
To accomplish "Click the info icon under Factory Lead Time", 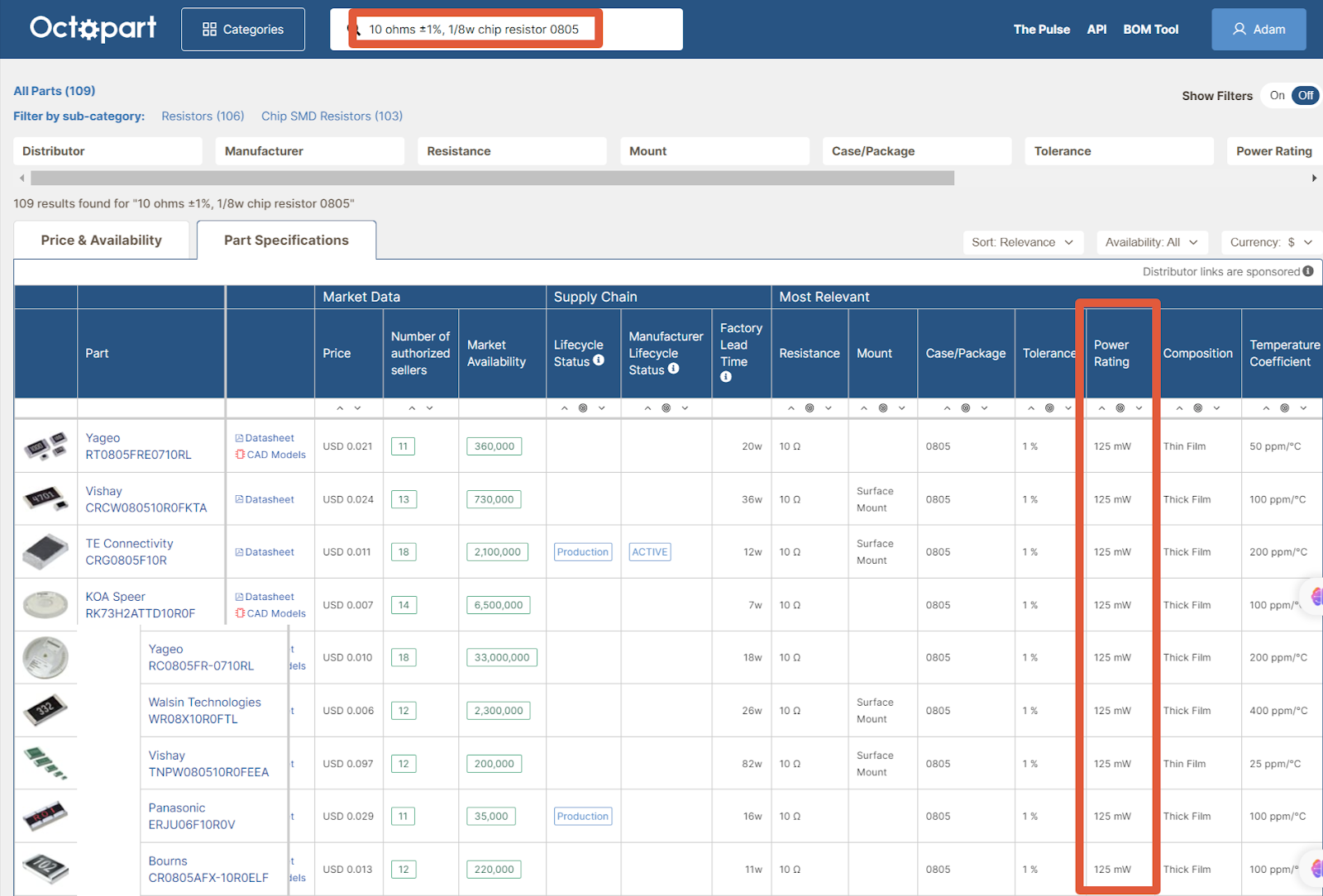I will tap(726, 377).
